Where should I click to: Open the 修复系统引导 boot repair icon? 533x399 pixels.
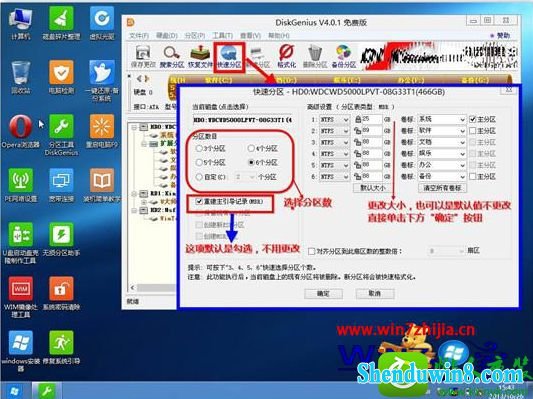(61, 347)
